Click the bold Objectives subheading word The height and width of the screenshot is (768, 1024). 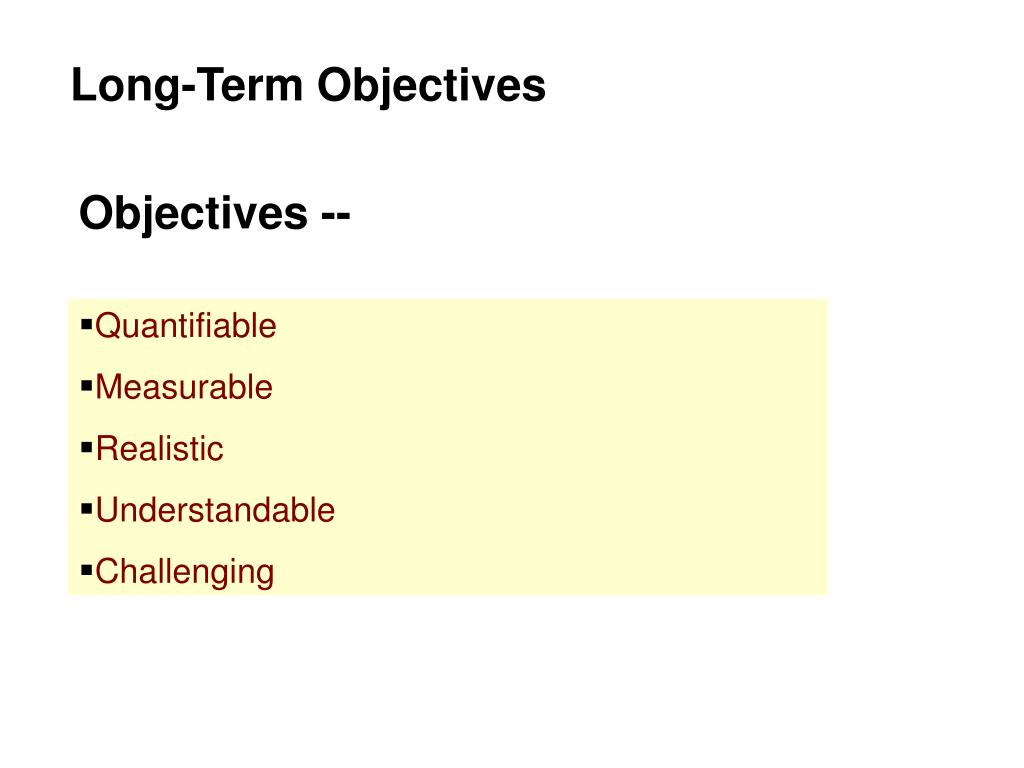click(193, 214)
